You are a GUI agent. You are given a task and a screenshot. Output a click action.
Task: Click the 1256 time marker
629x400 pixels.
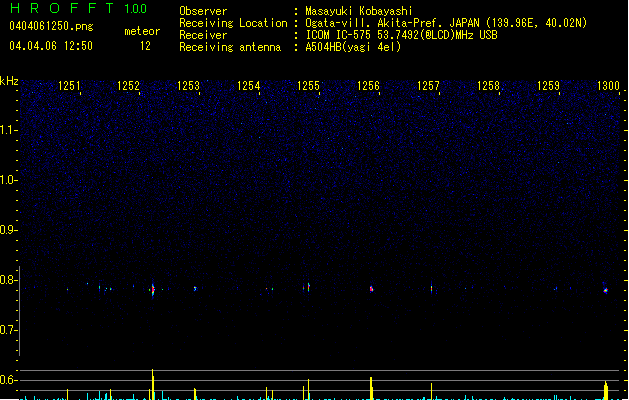click(368, 86)
